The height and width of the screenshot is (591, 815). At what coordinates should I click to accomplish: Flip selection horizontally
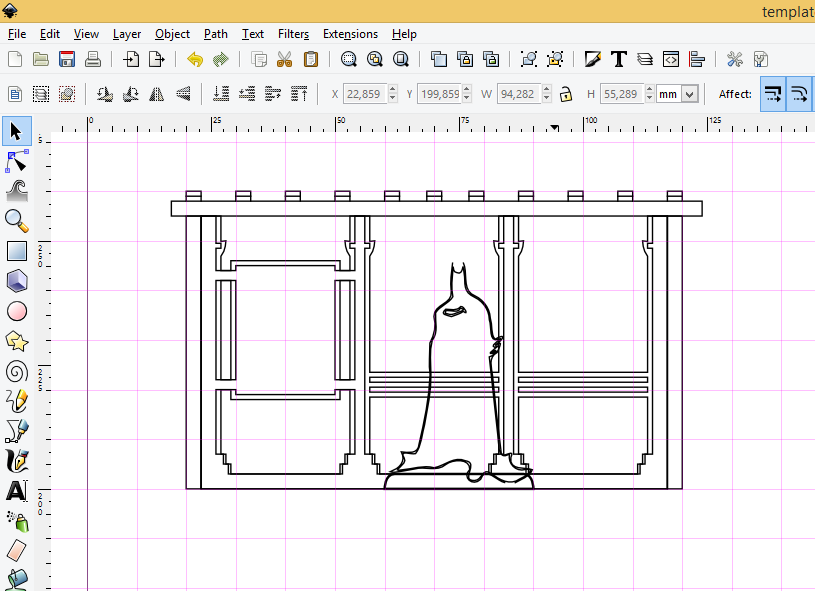pos(156,94)
